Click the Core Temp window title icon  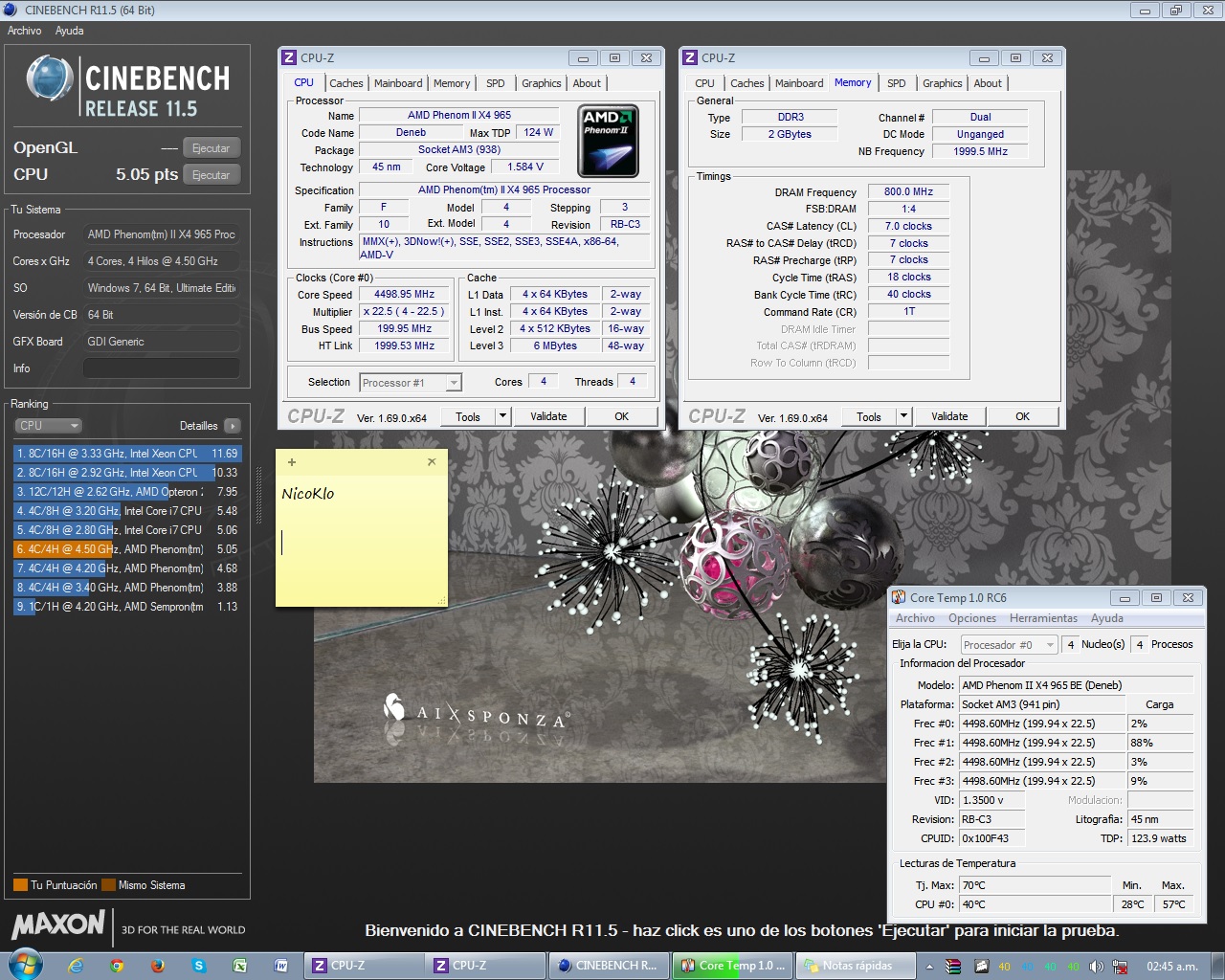pos(899,597)
